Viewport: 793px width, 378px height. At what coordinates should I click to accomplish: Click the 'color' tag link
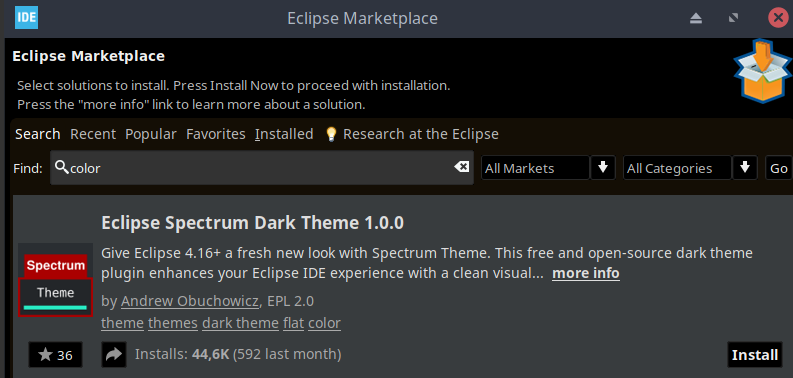(324, 323)
